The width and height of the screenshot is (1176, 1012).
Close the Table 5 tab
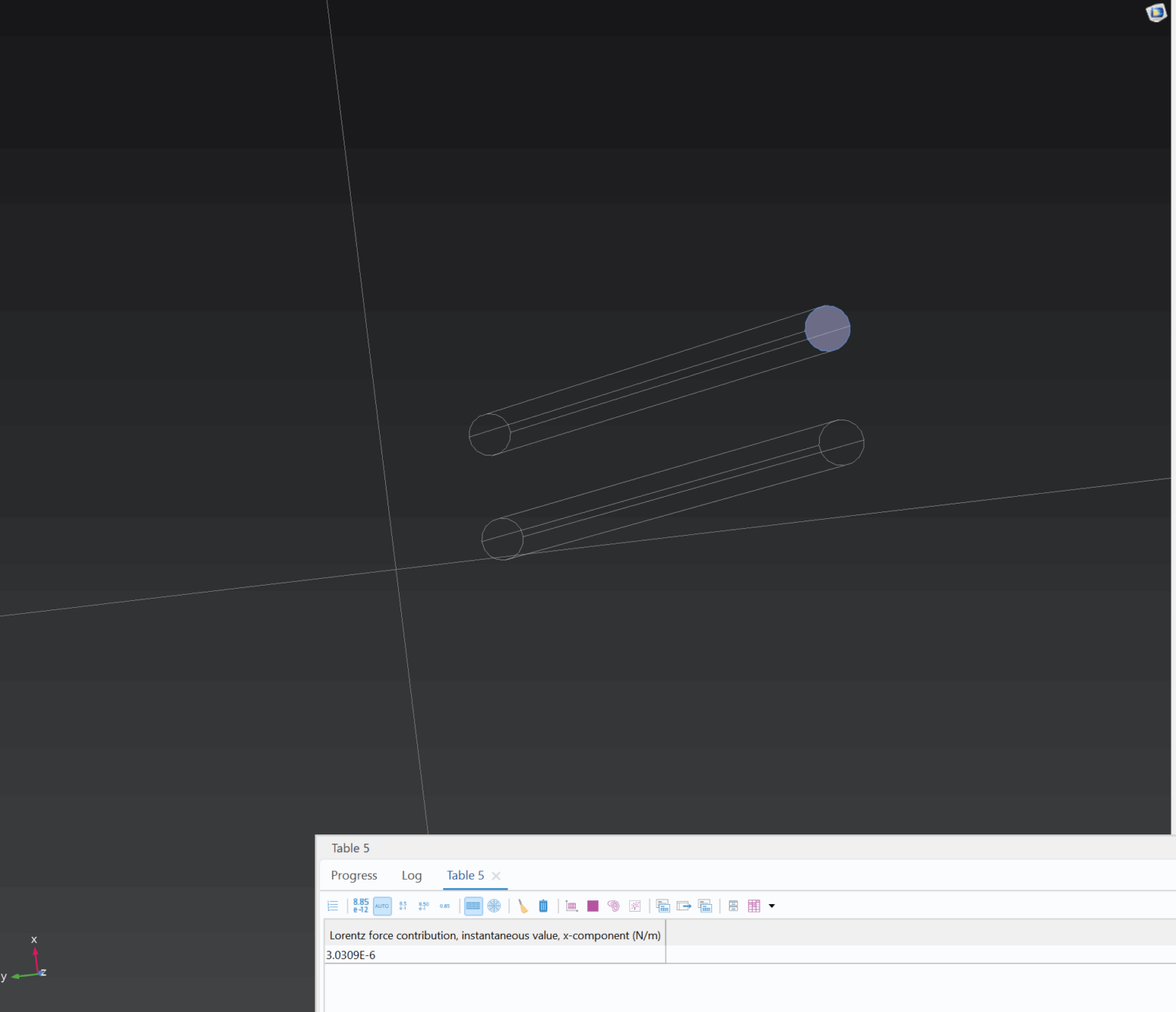pos(496,876)
